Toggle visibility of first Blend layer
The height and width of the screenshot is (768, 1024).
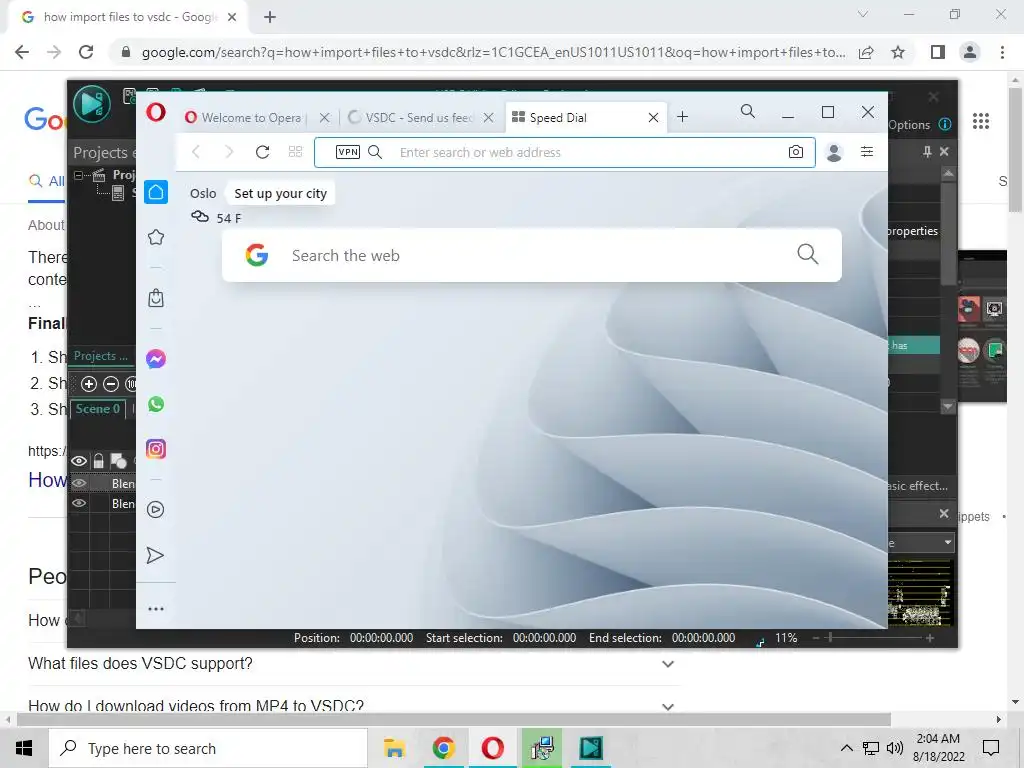point(79,483)
